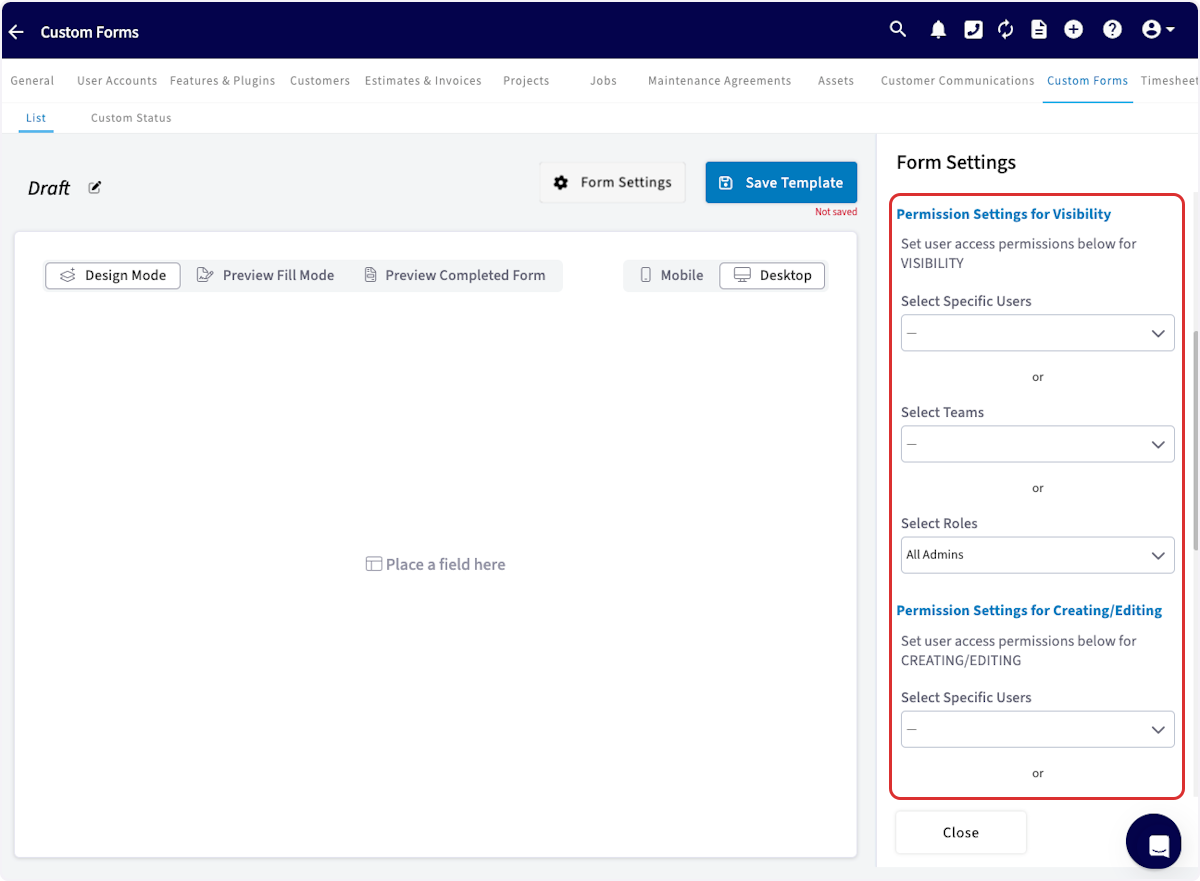Open the Projects tab
Screen dimensions: 1200x881
click(526, 81)
